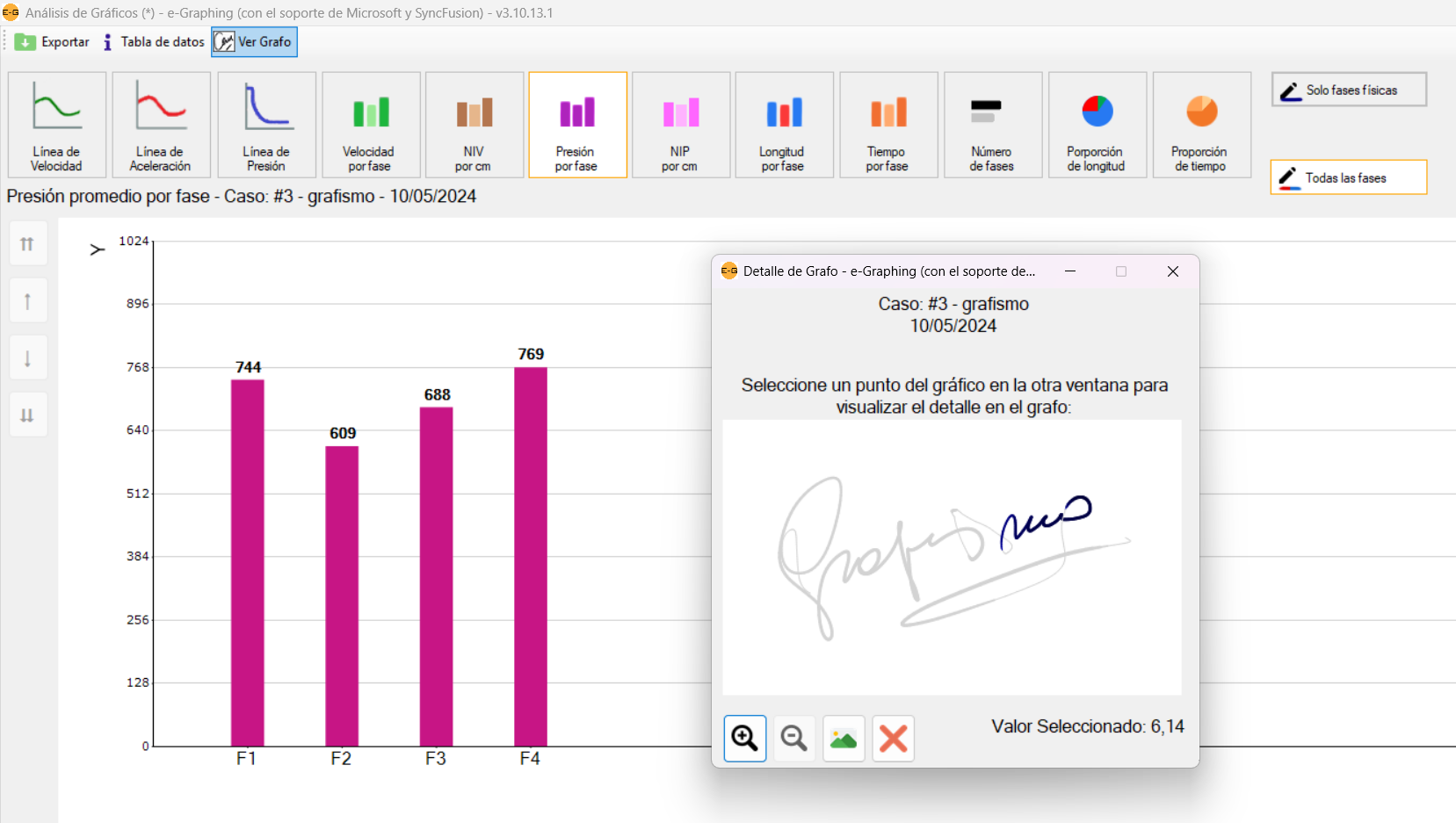This screenshot has height=823, width=1456.
Task: Show the Porporción de longitud pie chart
Action: tap(1097, 125)
